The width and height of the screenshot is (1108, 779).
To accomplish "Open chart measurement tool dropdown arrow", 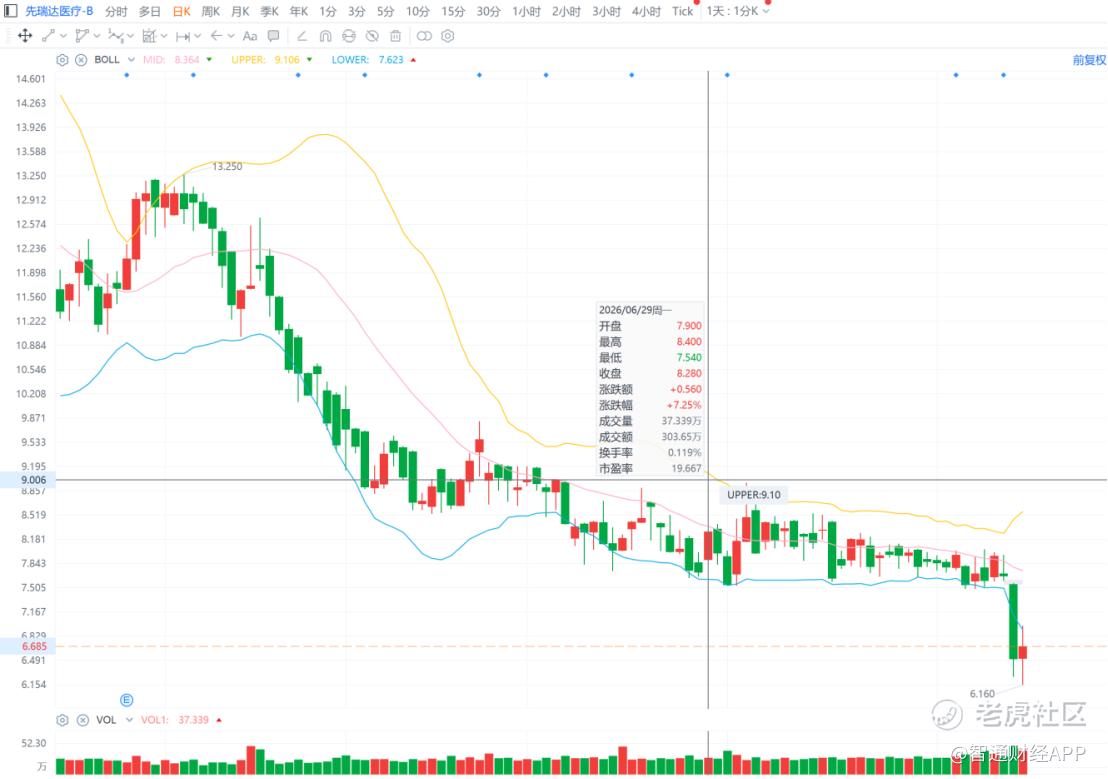I will tap(164, 36).
